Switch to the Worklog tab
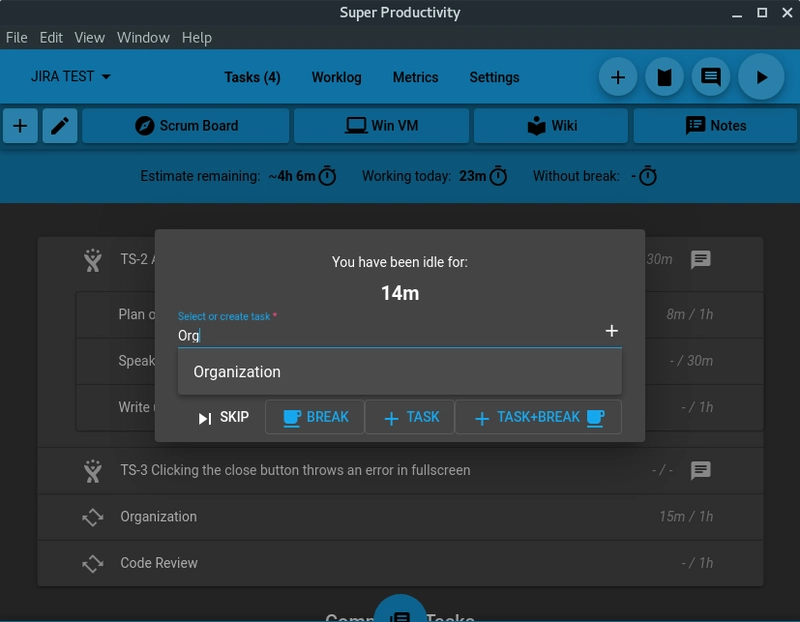This screenshot has width=800, height=622. click(x=336, y=77)
